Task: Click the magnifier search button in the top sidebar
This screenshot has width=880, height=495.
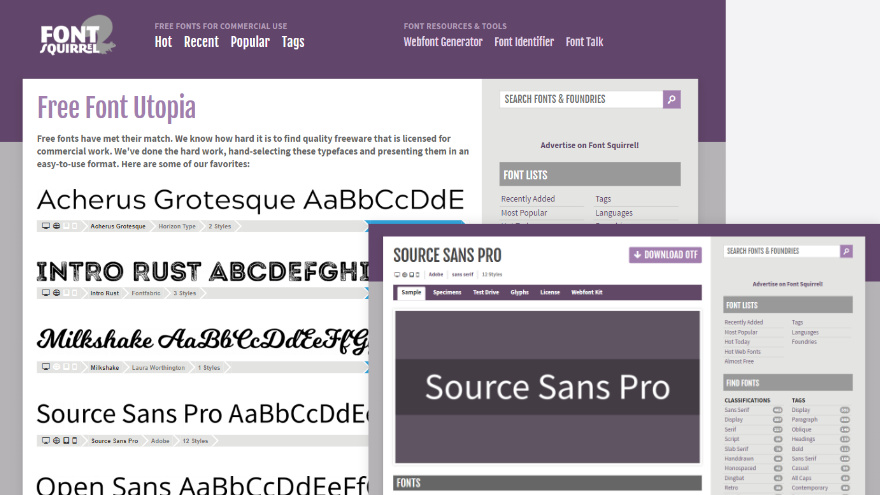Action: (672, 99)
